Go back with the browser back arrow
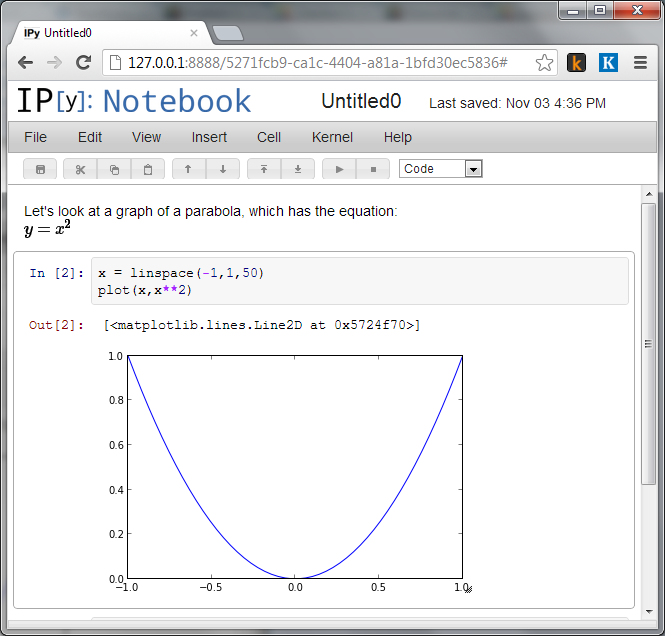This screenshot has width=665, height=636. coord(26,63)
